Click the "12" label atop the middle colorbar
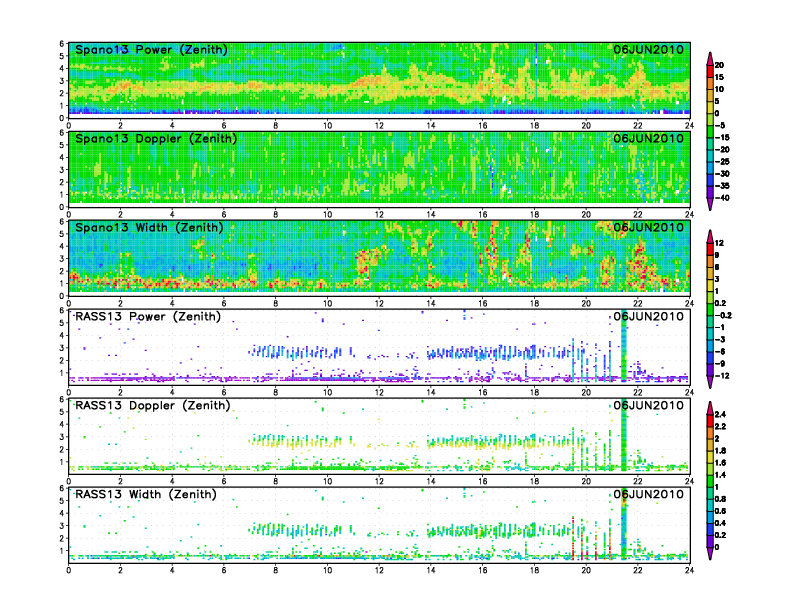The width and height of the screenshot is (792, 612). (719, 243)
